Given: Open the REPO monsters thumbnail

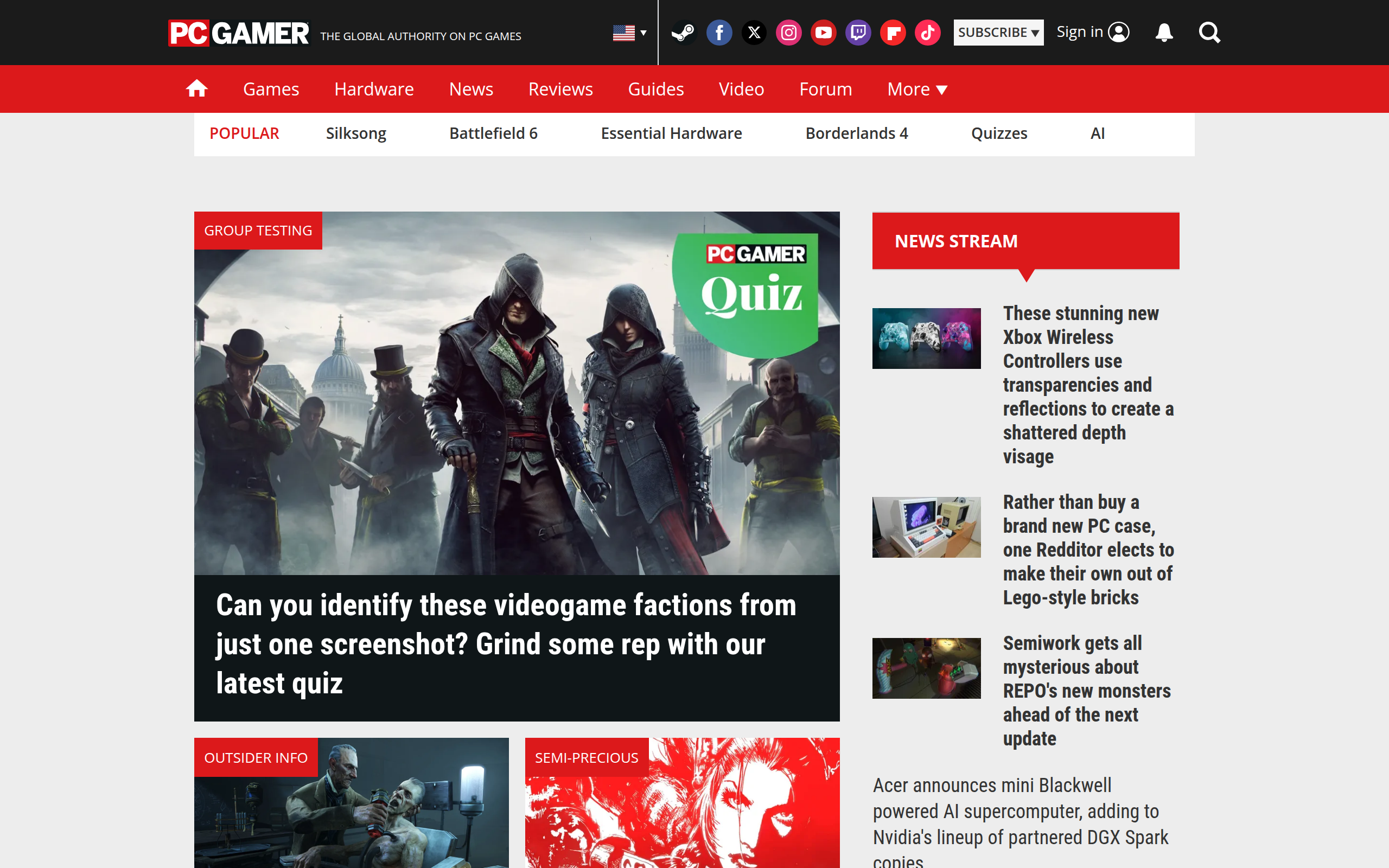Looking at the screenshot, I should 926,668.
